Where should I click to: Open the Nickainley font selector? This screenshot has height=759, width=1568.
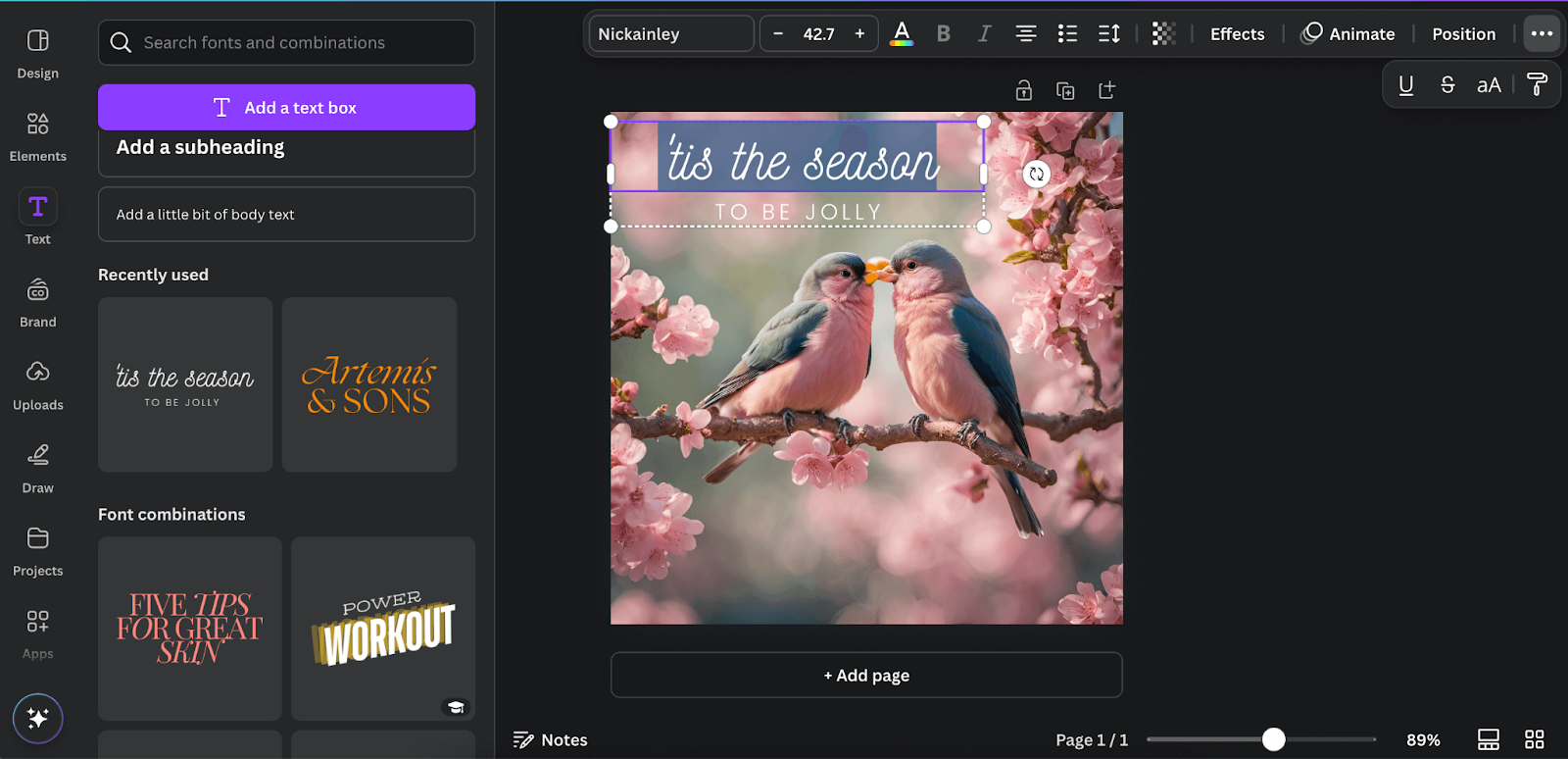pos(671,34)
